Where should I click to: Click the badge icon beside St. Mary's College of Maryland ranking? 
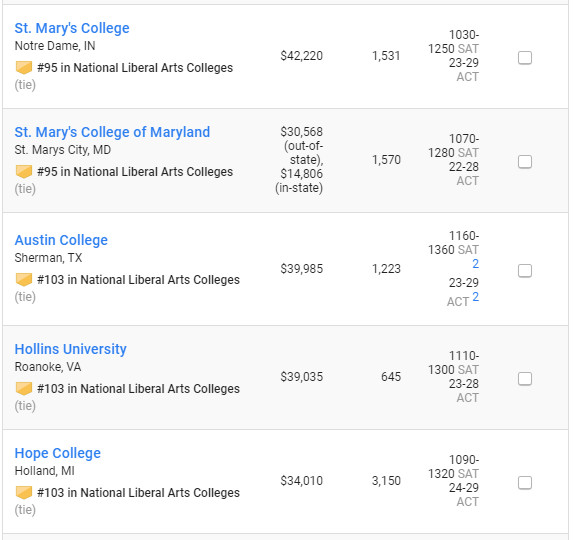pyautogui.click(x=24, y=172)
